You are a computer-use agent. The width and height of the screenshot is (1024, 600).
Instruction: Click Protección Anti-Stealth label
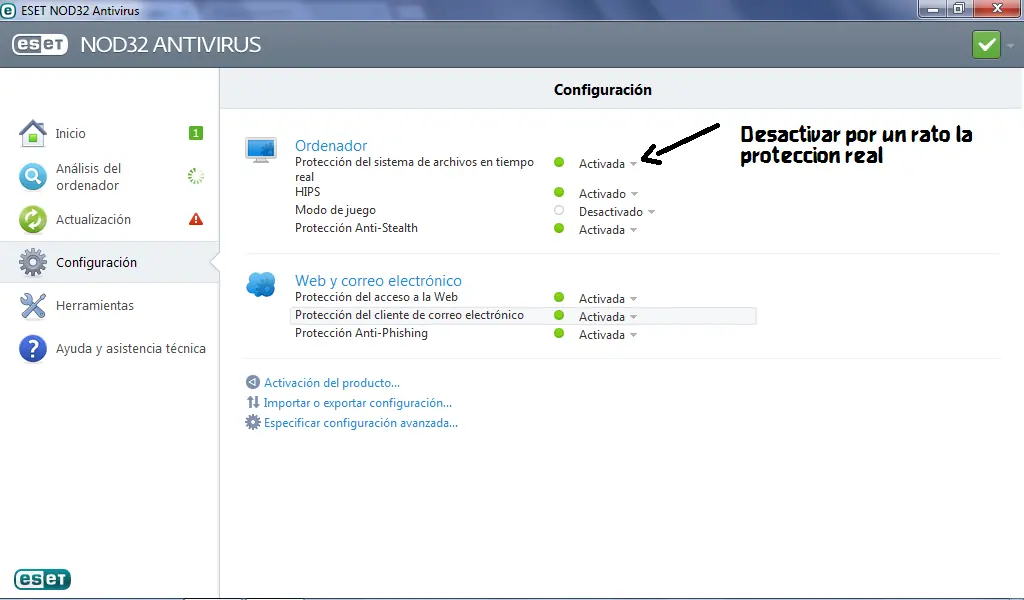(x=356, y=228)
